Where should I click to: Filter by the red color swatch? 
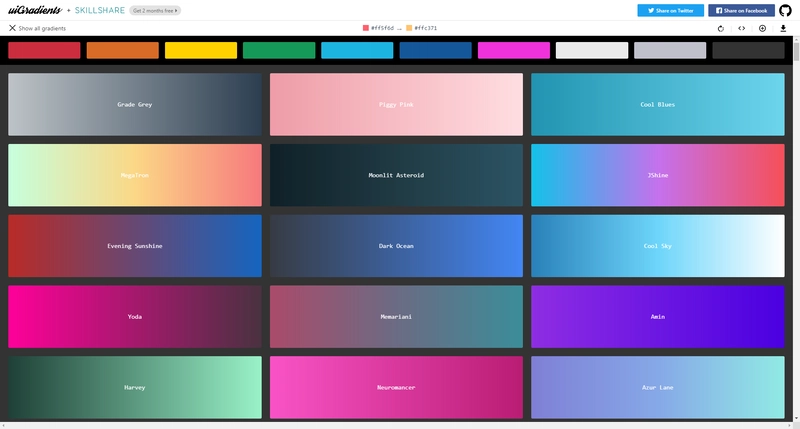pos(44,50)
